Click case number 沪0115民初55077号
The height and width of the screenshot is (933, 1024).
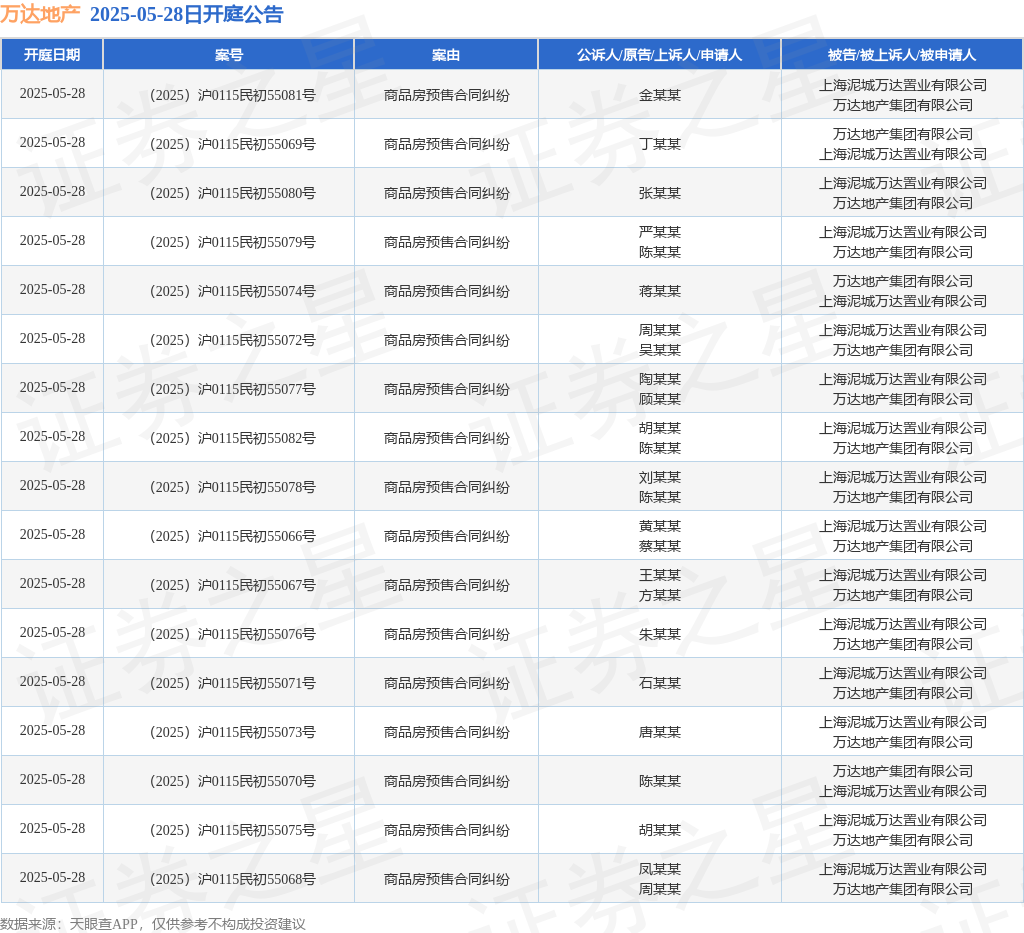(x=233, y=389)
